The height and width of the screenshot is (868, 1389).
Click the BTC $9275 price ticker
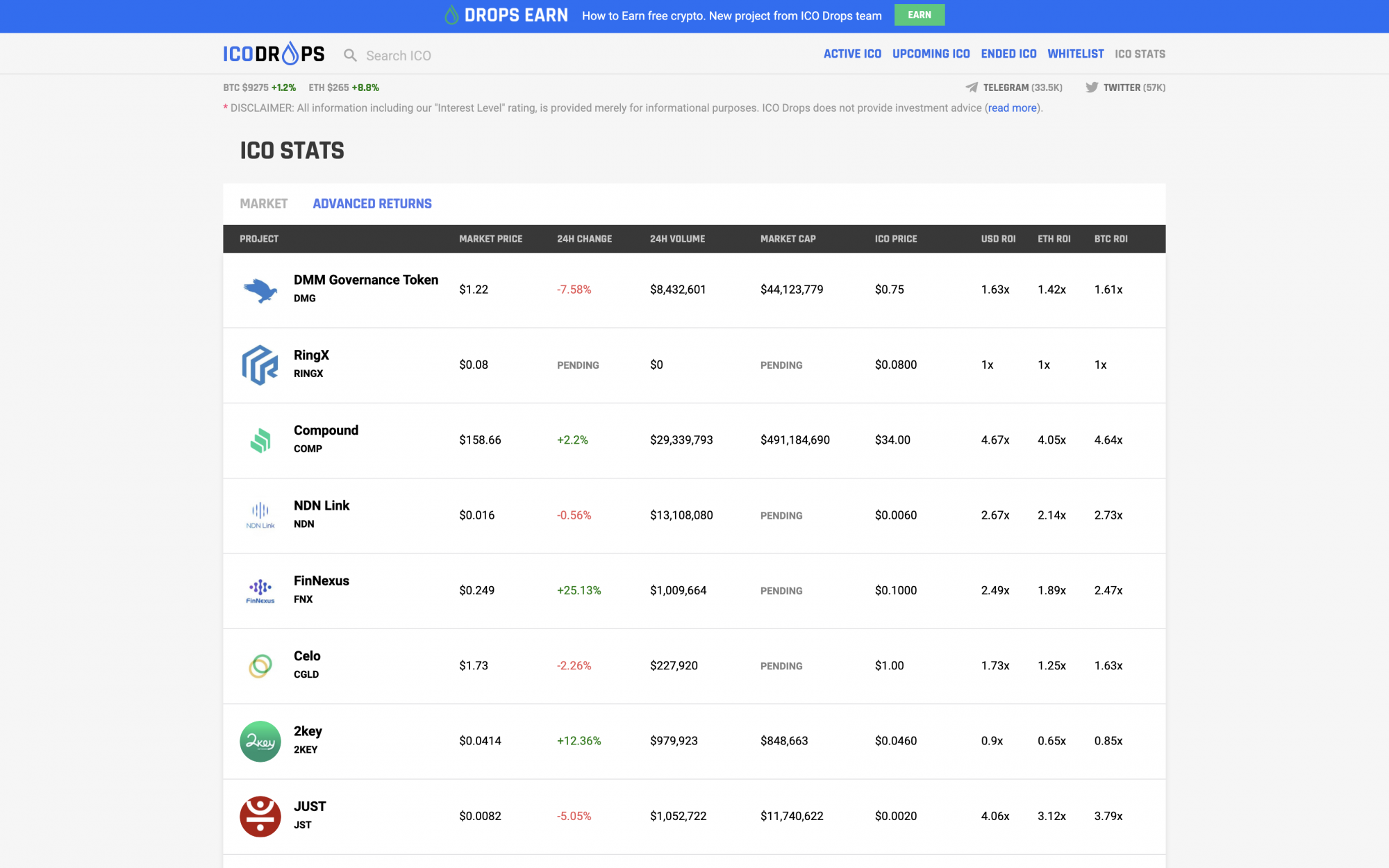coord(259,87)
